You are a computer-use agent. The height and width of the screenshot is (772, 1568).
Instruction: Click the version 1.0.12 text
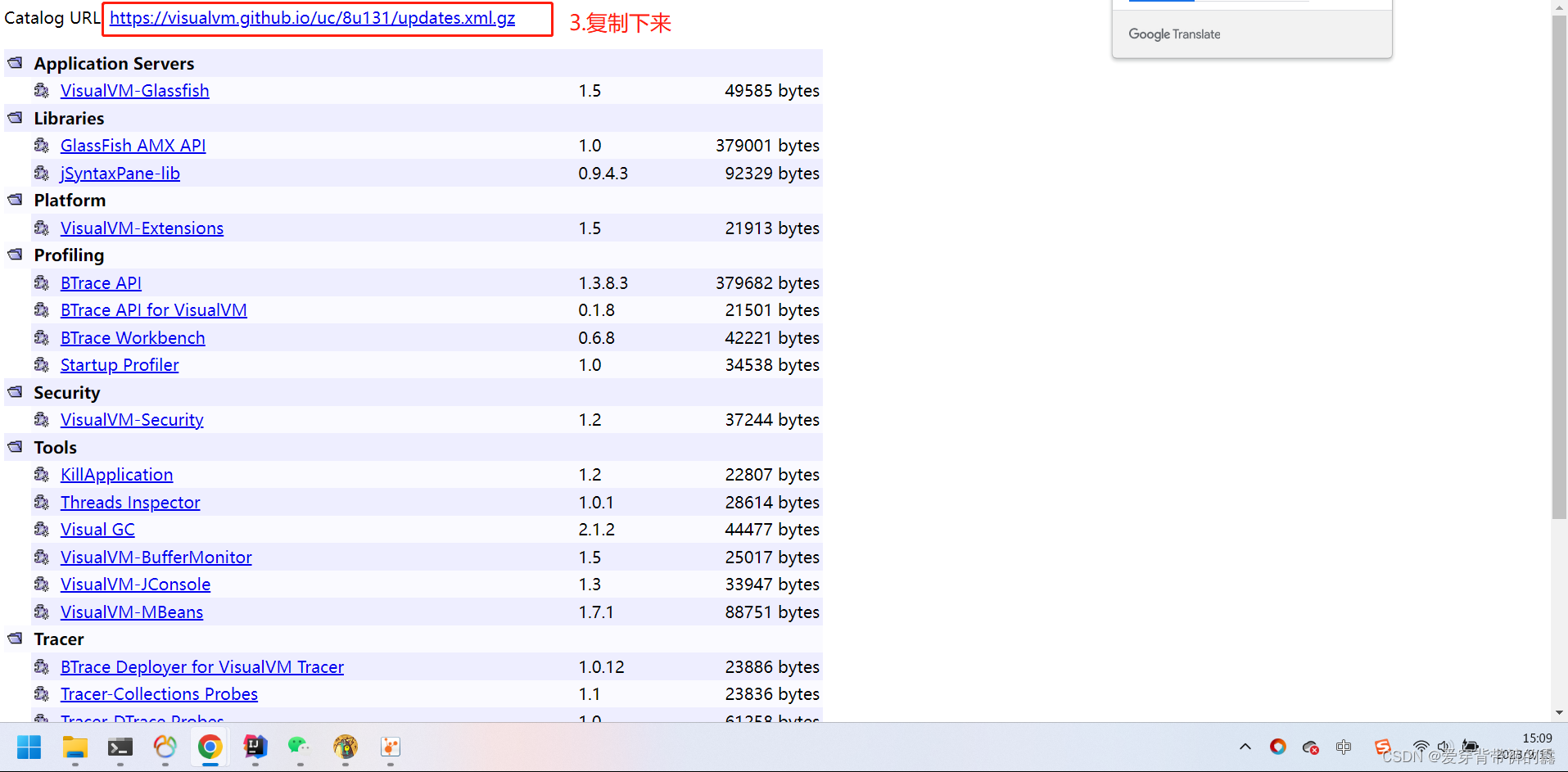point(602,667)
